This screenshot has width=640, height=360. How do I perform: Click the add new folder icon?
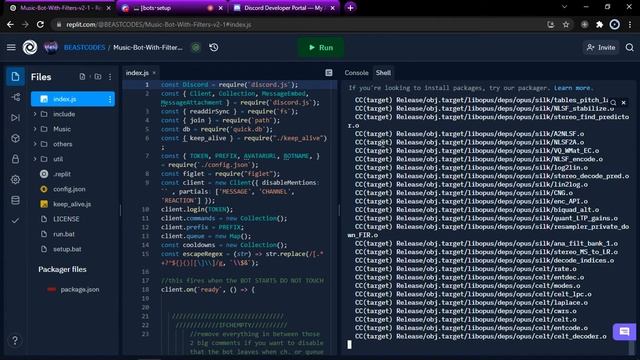tap(98, 77)
